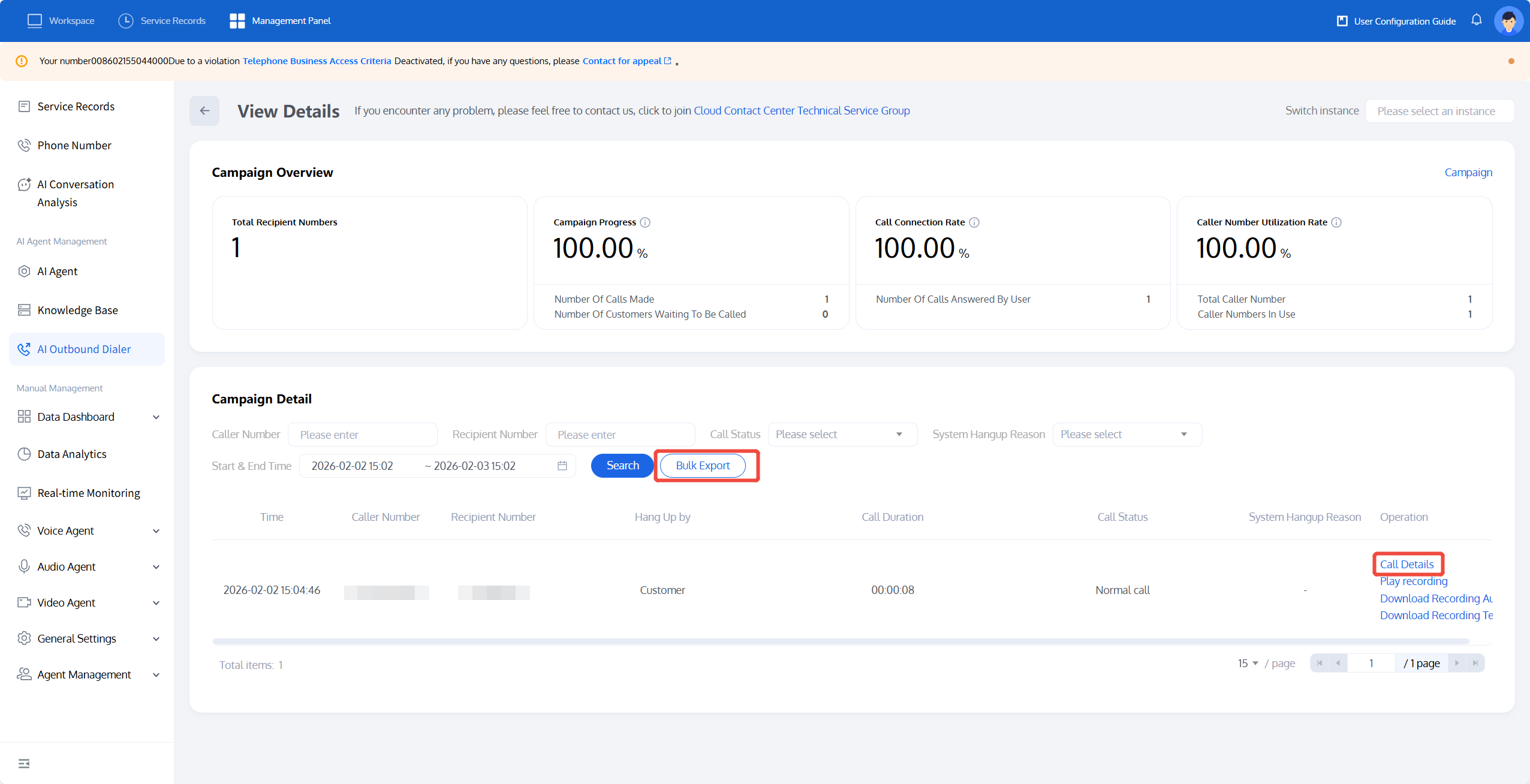Click the Campaign Progress info icon
This screenshot has height=784, width=1530.
click(645, 222)
